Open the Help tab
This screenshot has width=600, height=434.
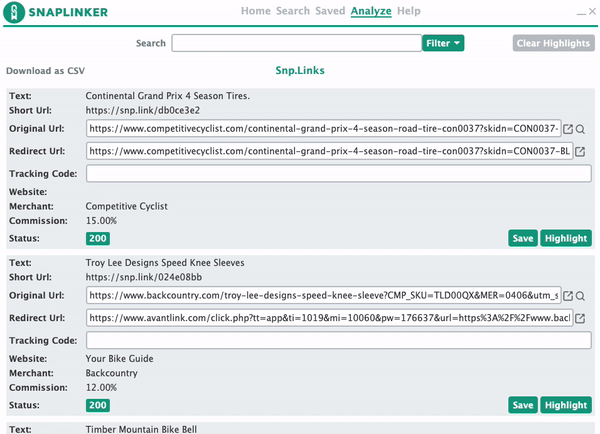pyautogui.click(x=409, y=11)
